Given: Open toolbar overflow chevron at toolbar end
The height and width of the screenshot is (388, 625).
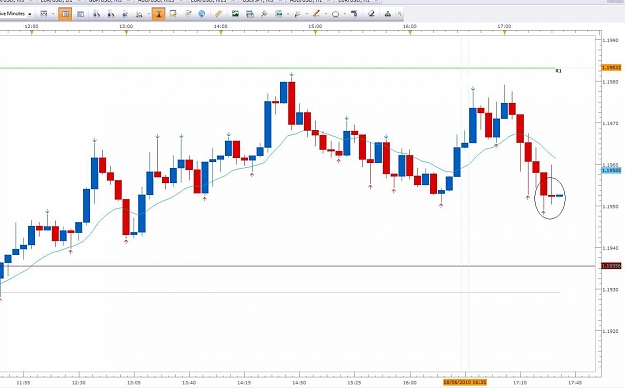Looking at the screenshot, I should pos(400,14).
